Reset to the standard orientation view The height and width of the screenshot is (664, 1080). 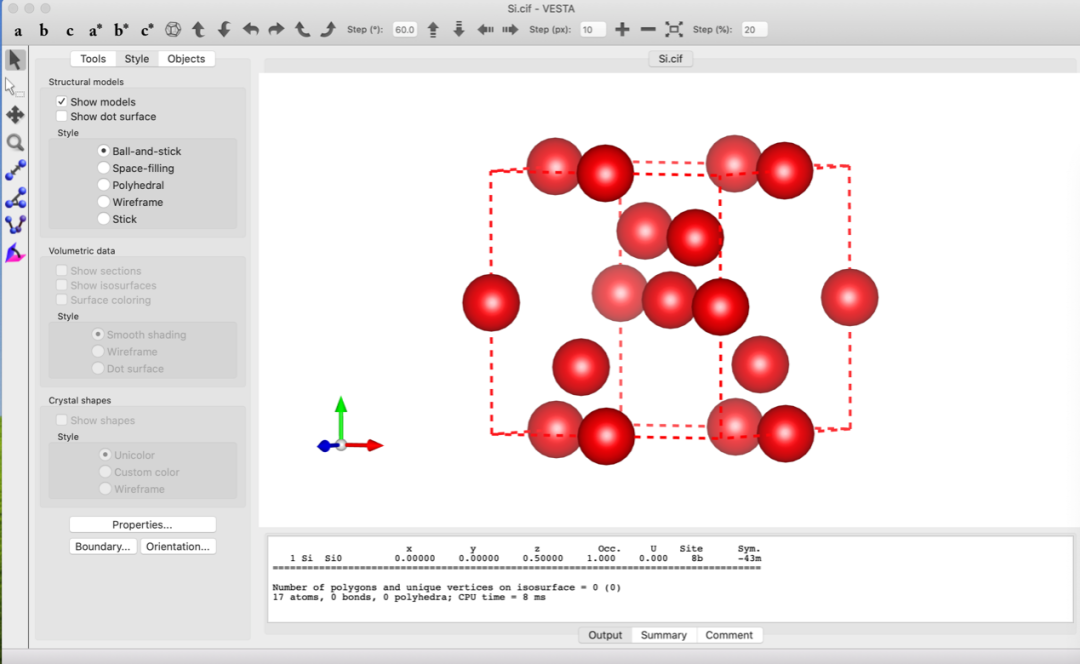point(173,30)
